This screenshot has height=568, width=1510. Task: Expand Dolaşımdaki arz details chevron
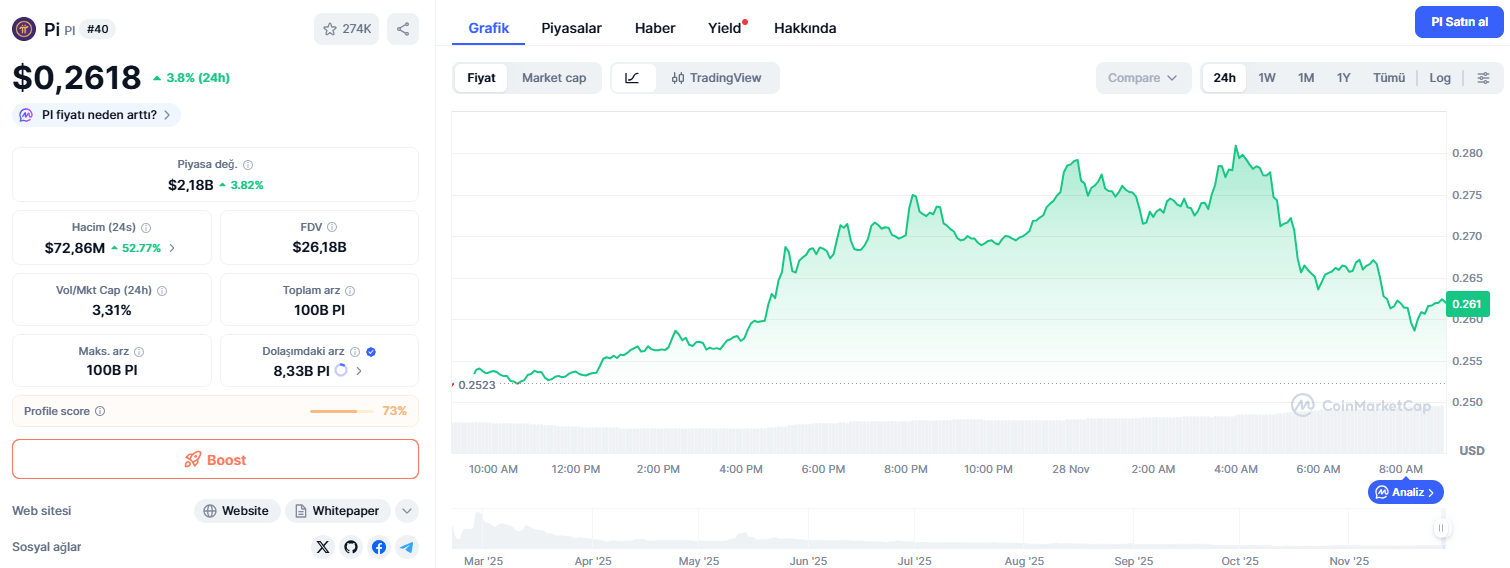tap(359, 371)
